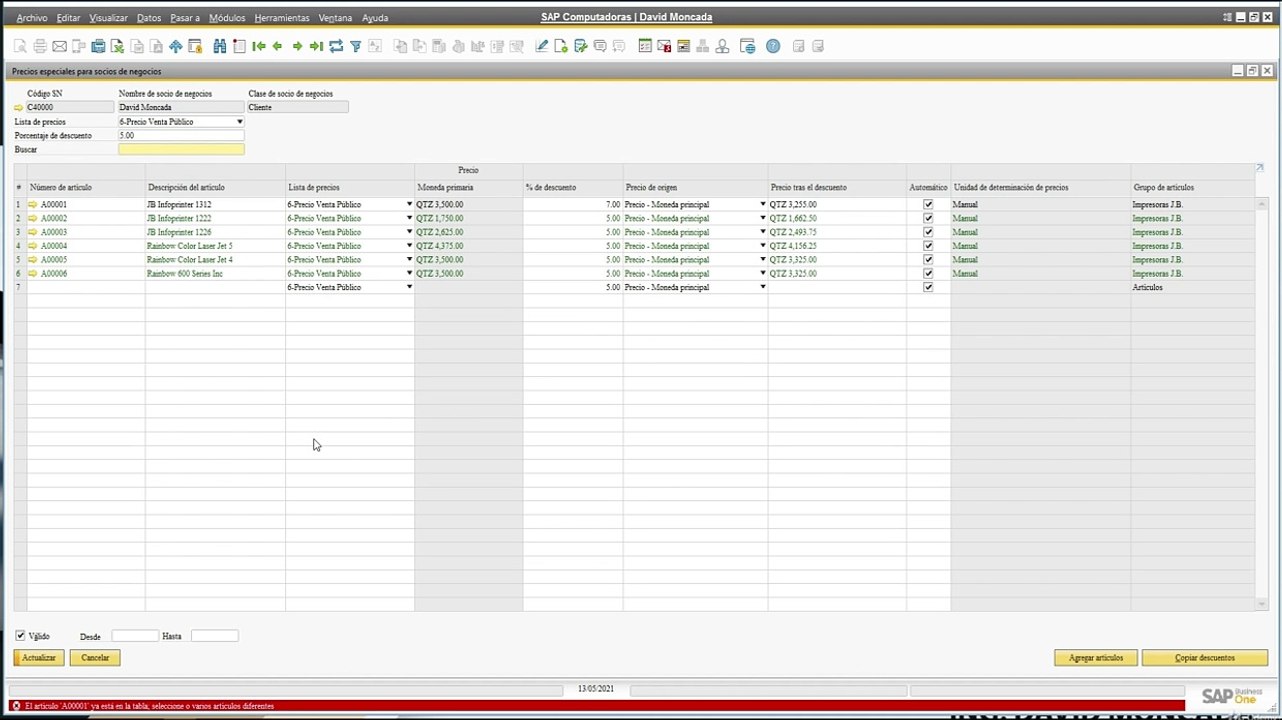Open Precio de origen dropdown in row 7
The width and height of the screenshot is (1282, 720).
(763, 288)
